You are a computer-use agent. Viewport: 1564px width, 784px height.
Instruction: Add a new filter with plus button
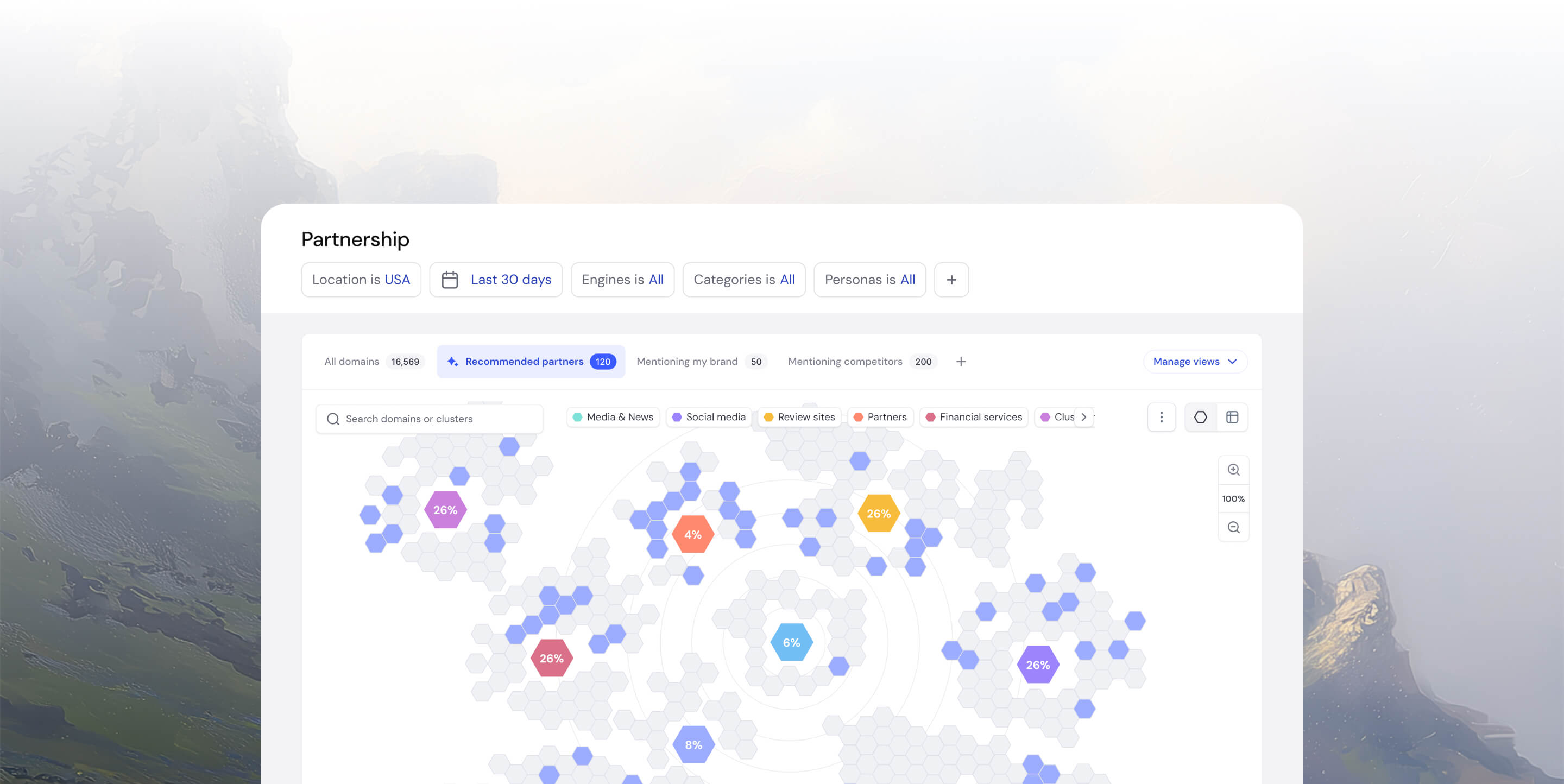[x=951, y=280]
